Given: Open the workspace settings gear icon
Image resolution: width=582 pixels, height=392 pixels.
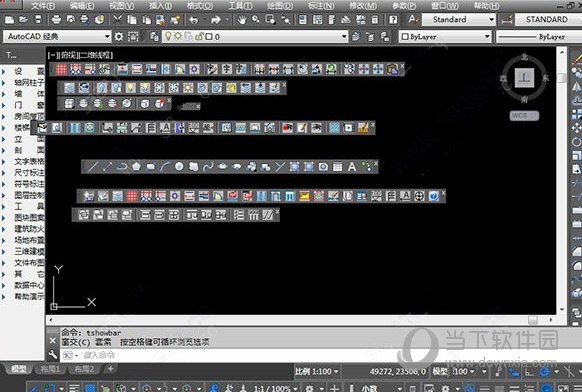Looking at the screenshot, I should pos(119,36).
